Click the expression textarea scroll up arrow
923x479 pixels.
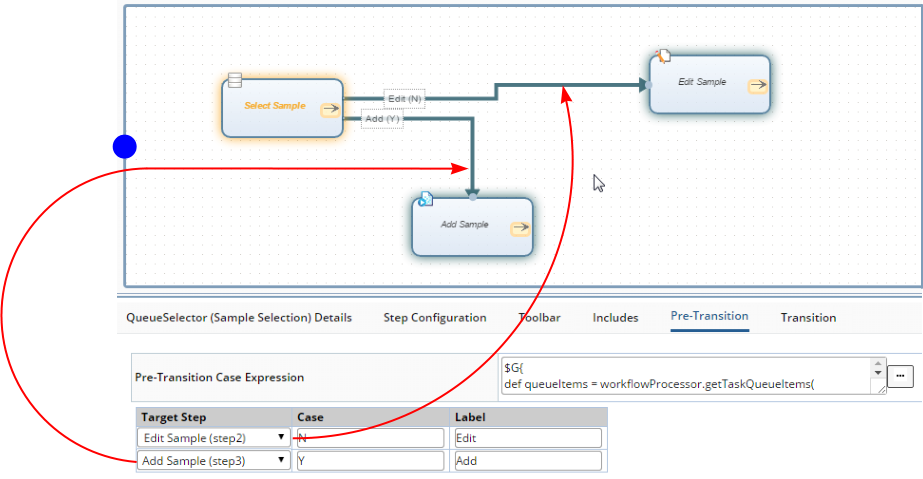tap(878, 364)
